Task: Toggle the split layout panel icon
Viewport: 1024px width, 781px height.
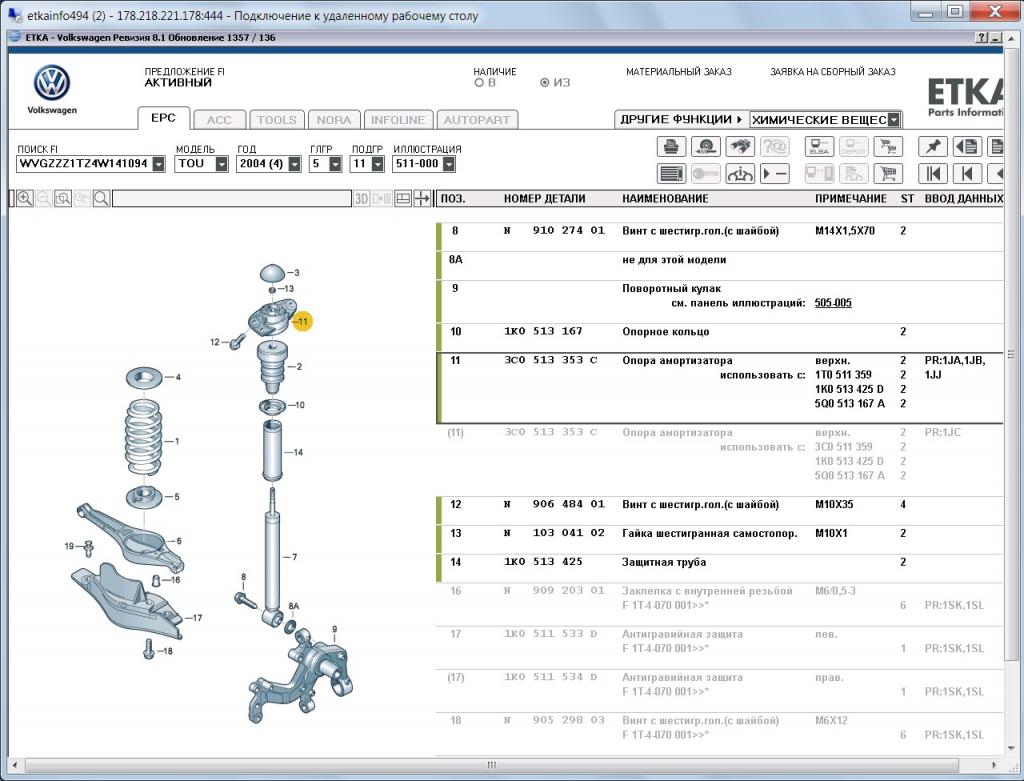Action: (403, 199)
